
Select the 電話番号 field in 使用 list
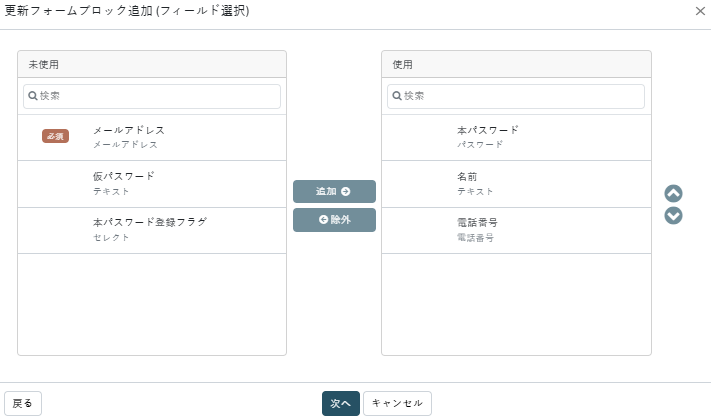tap(516, 230)
